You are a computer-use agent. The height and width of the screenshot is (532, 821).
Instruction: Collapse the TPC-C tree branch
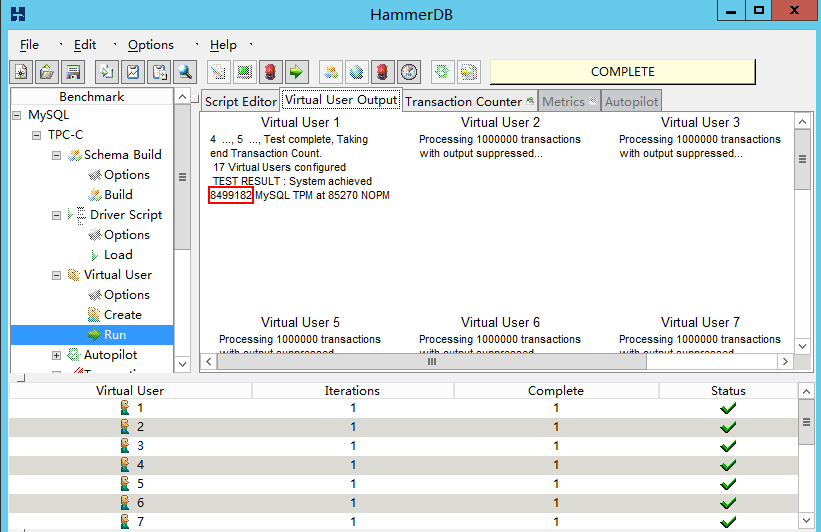click(x=37, y=135)
